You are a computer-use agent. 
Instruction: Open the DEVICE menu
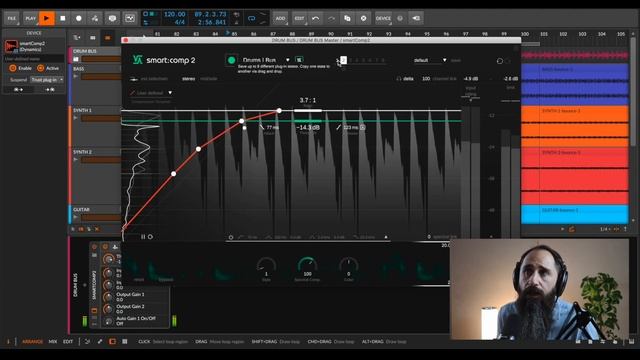pos(383,18)
